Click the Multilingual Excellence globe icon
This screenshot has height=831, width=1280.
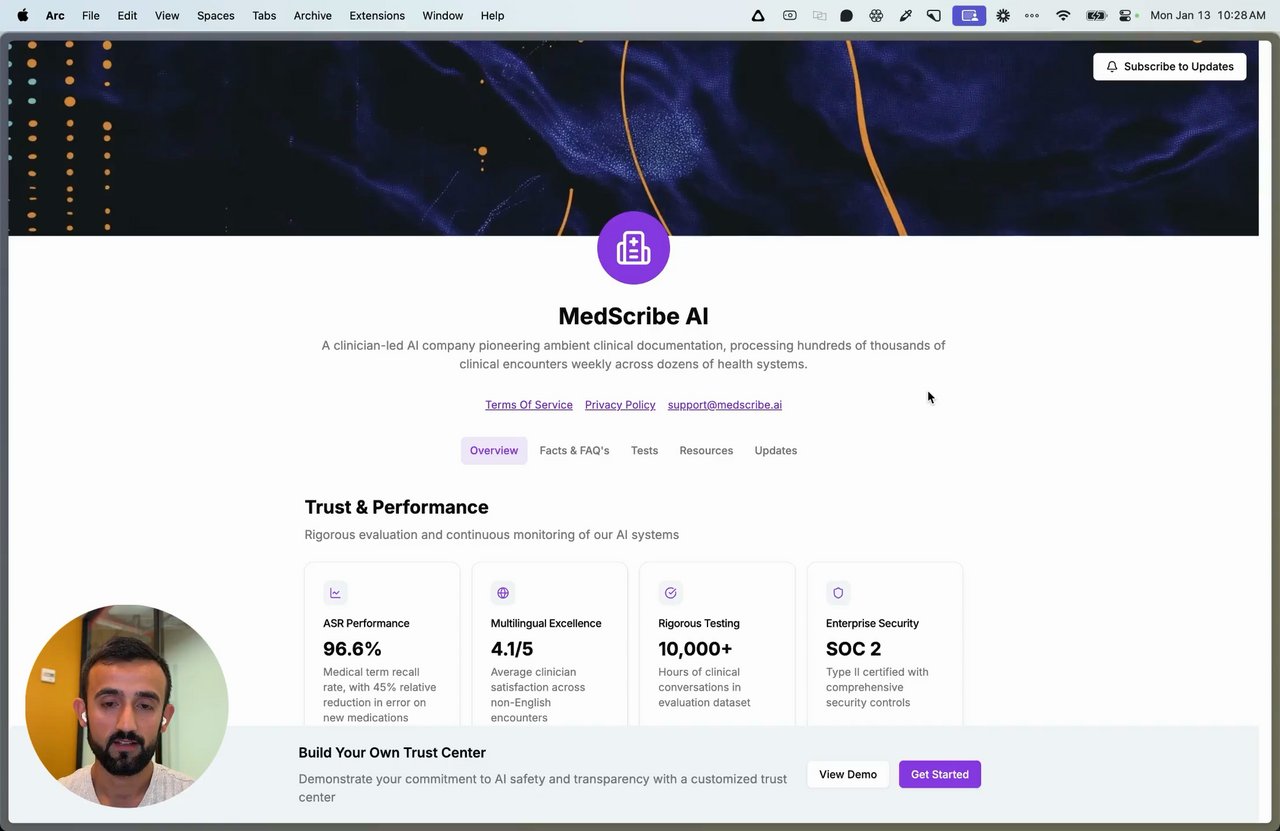[x=503, y=593]
